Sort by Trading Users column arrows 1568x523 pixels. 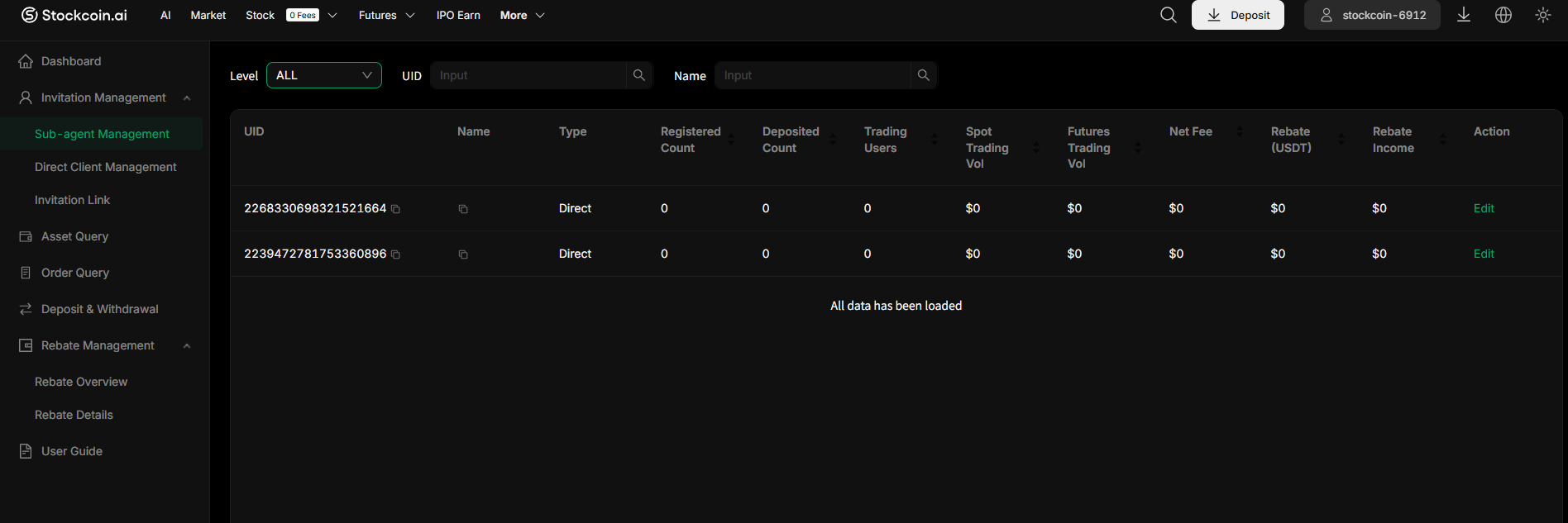[x=935, y=140]
